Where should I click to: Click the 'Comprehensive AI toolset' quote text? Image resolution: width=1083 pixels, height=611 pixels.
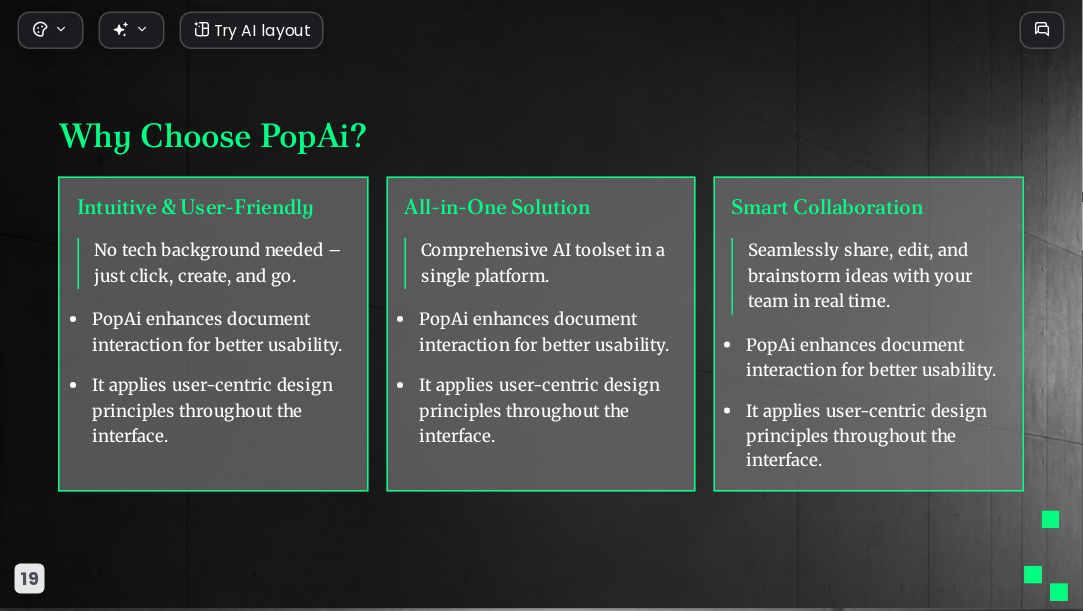point(543,263)
